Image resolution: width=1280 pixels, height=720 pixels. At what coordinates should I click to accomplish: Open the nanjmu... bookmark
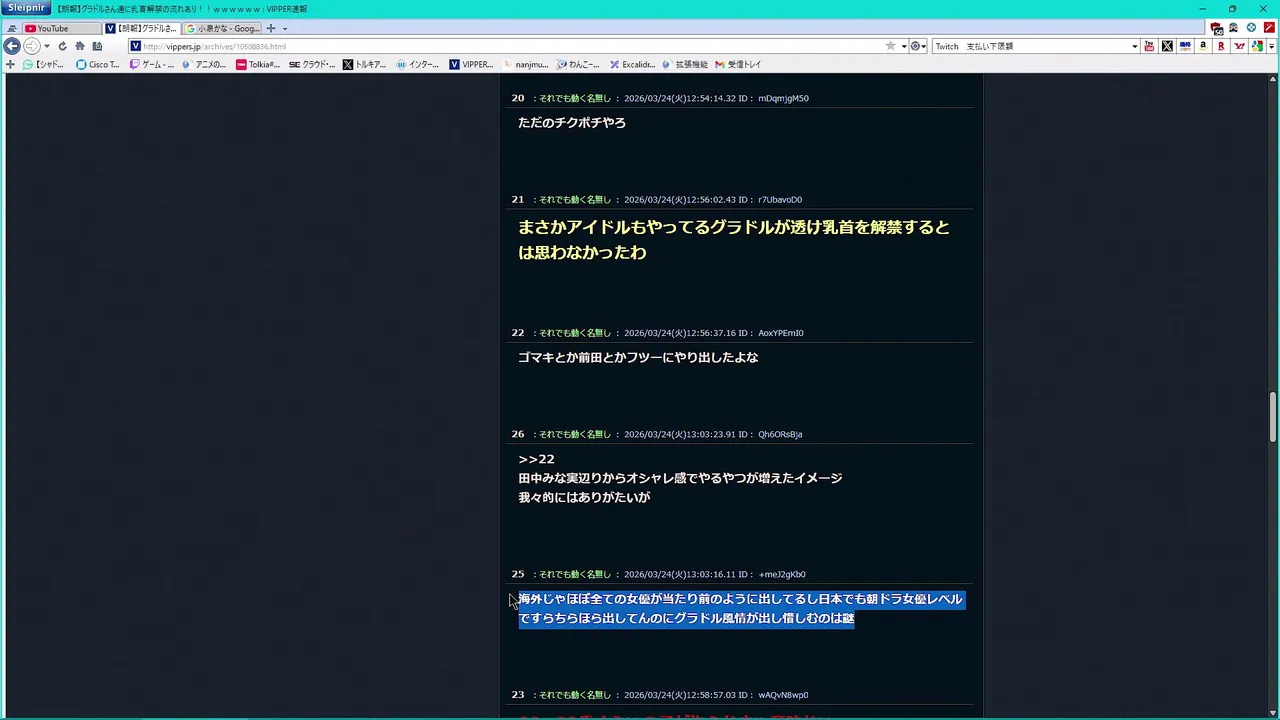pyautogui.click(x=525, y=64)
